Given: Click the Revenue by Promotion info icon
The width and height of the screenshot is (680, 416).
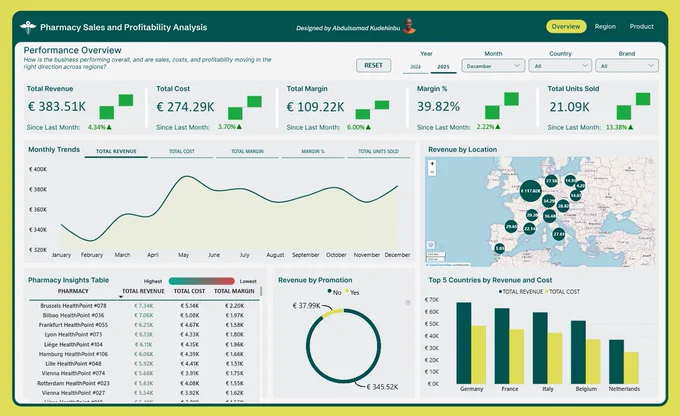Looking at the screenshot, I should coord(408,303).
